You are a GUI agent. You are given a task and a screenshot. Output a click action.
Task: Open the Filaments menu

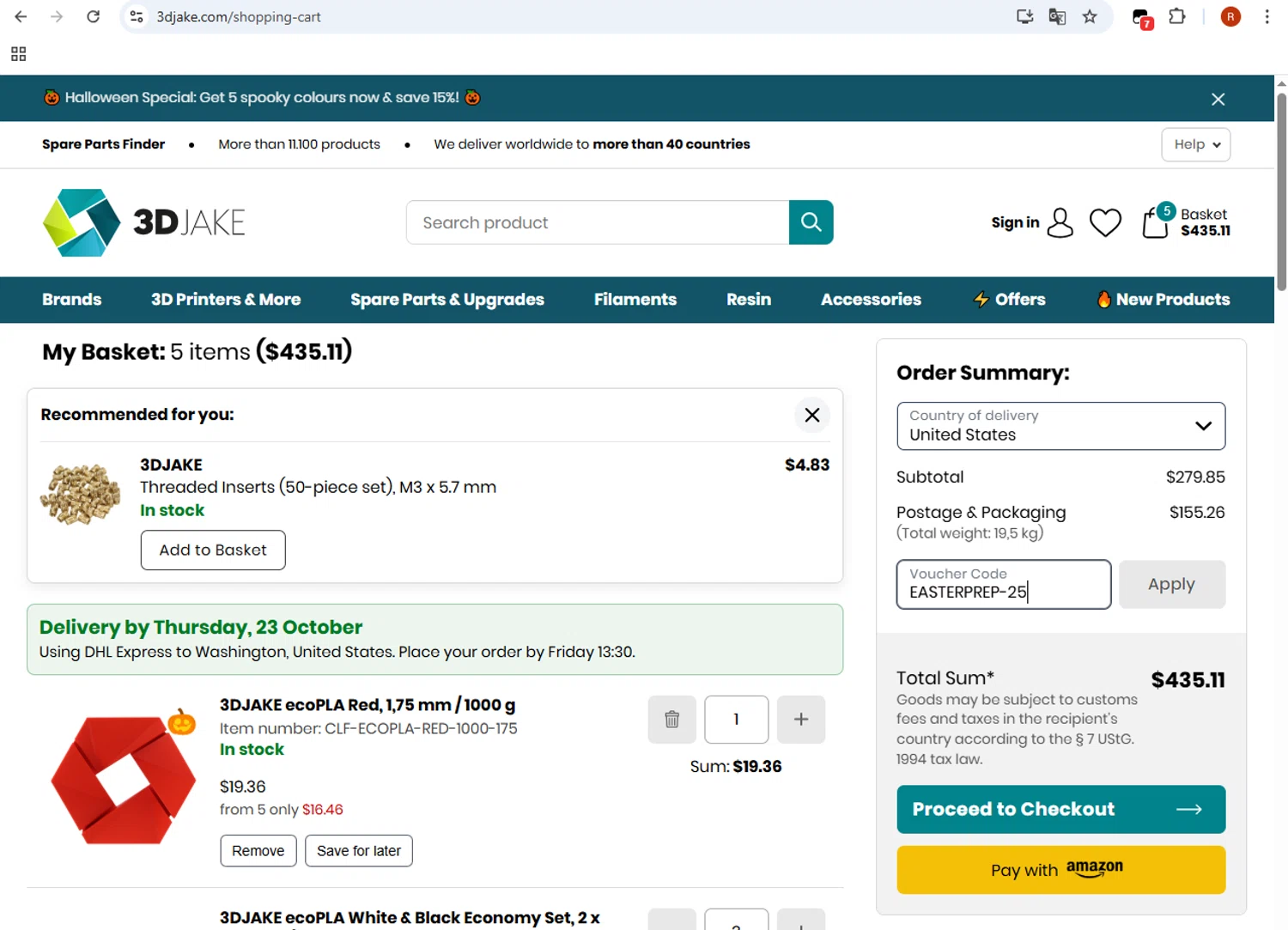click(635, 300)
